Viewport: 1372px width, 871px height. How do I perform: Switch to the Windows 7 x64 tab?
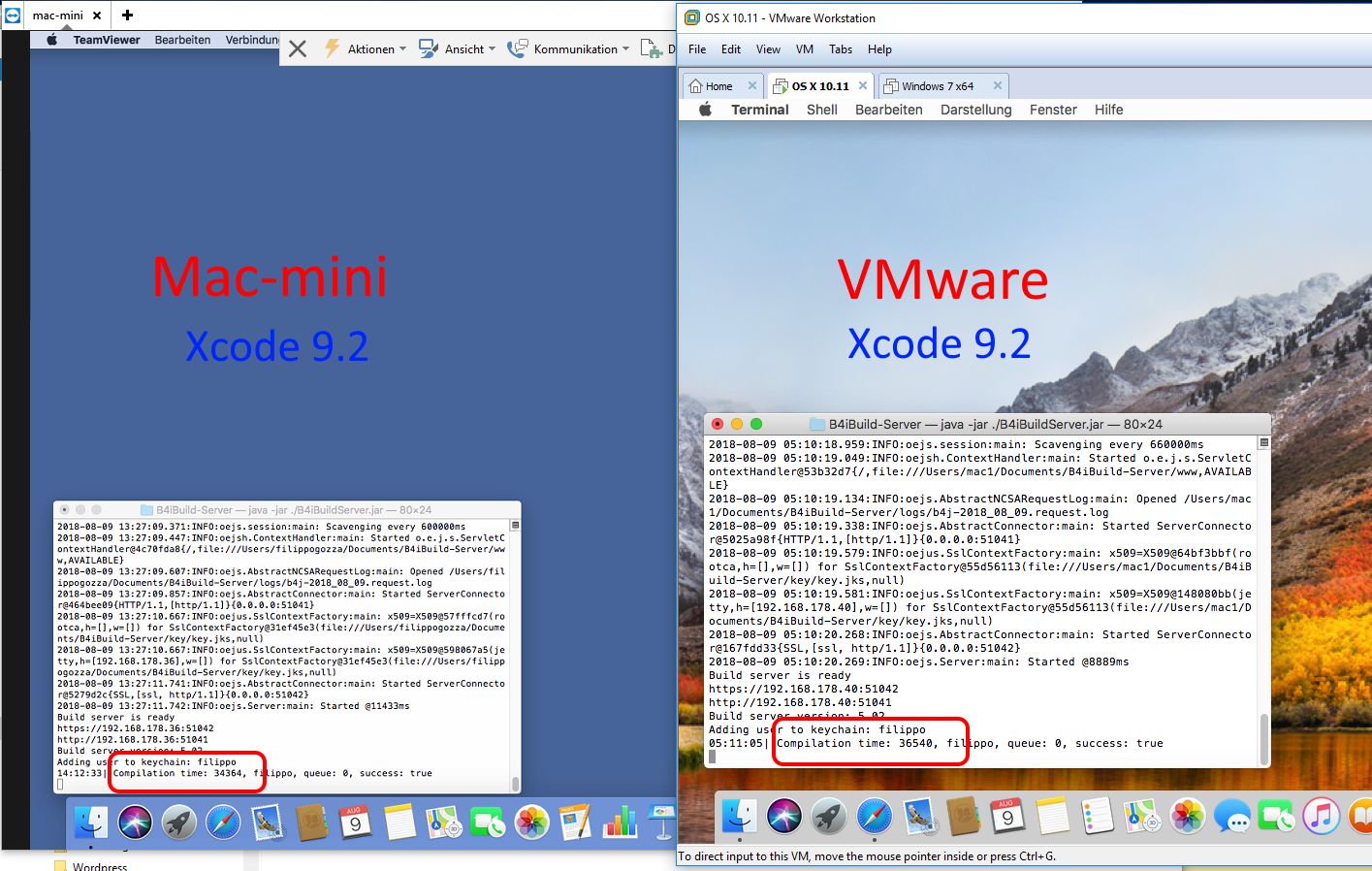coord(937,86)
